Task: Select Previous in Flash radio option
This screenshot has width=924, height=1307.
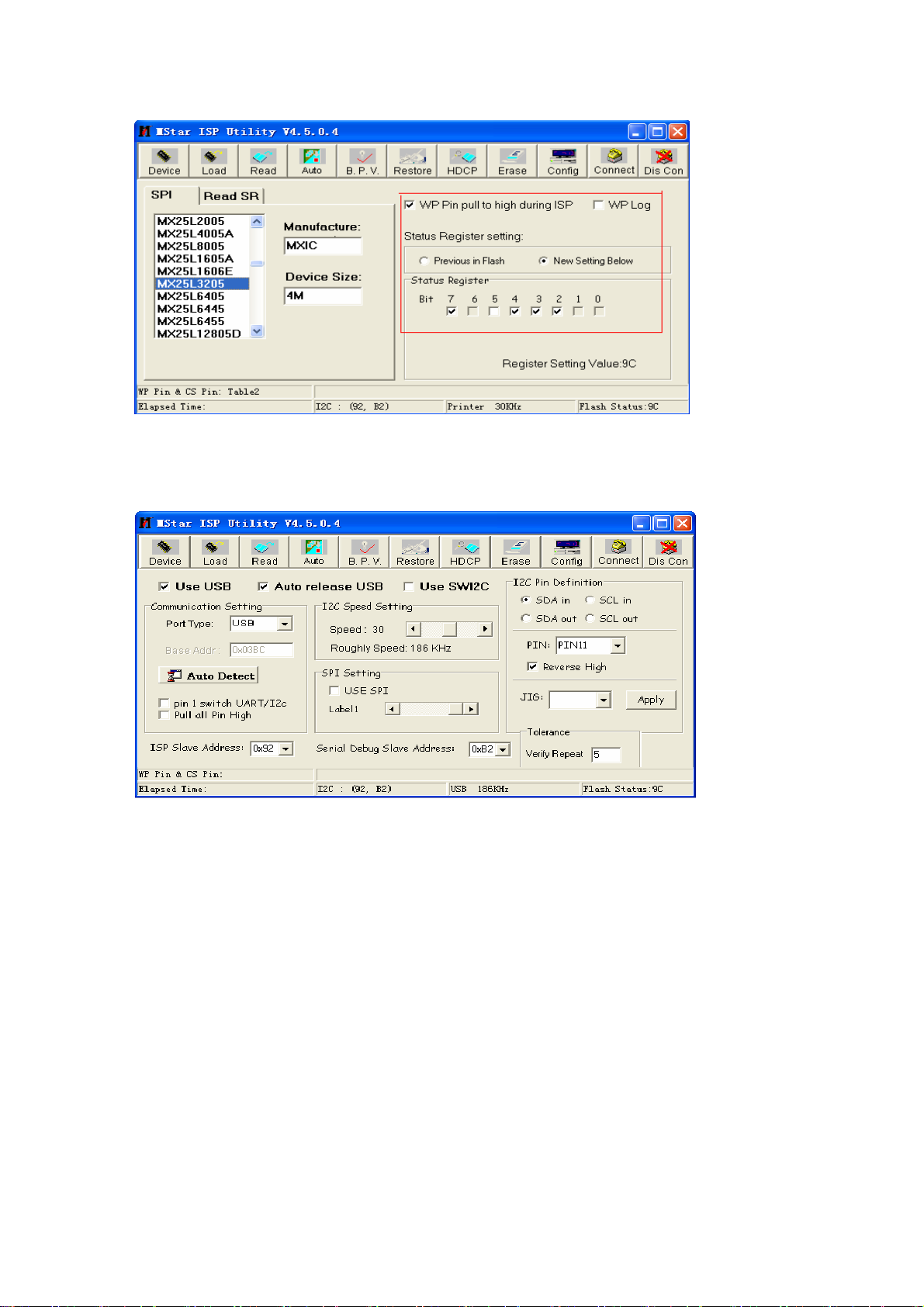Action: click(x=424, y=261)
